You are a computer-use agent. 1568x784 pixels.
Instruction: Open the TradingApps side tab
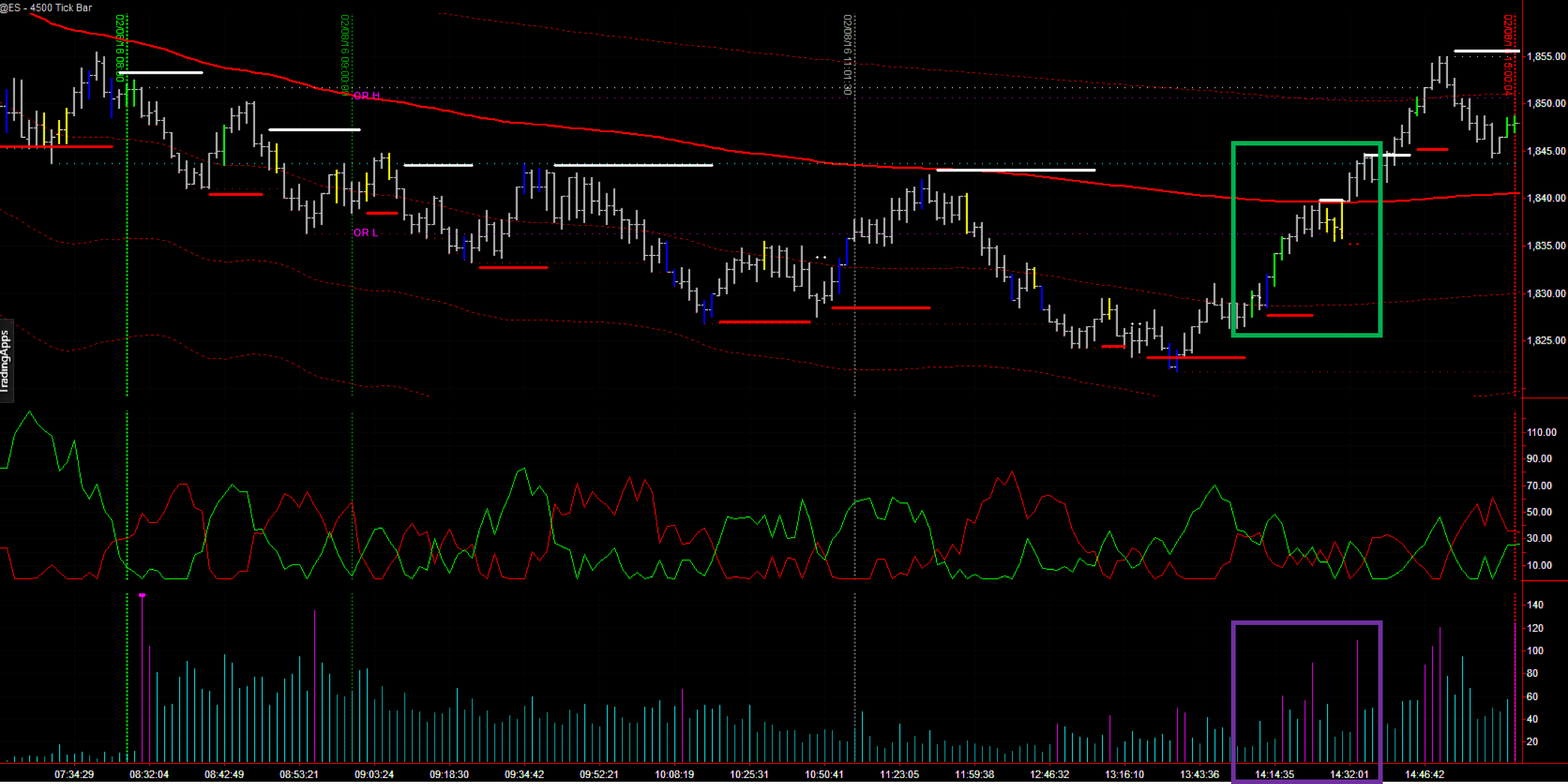pyautogui.click(x=5, y=359)
